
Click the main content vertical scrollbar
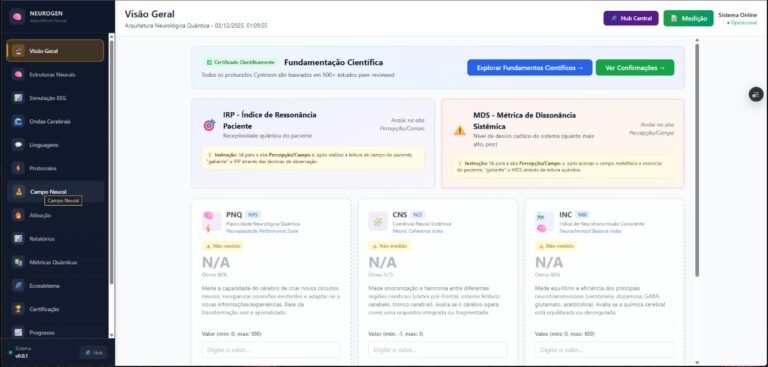pos(696,159)
